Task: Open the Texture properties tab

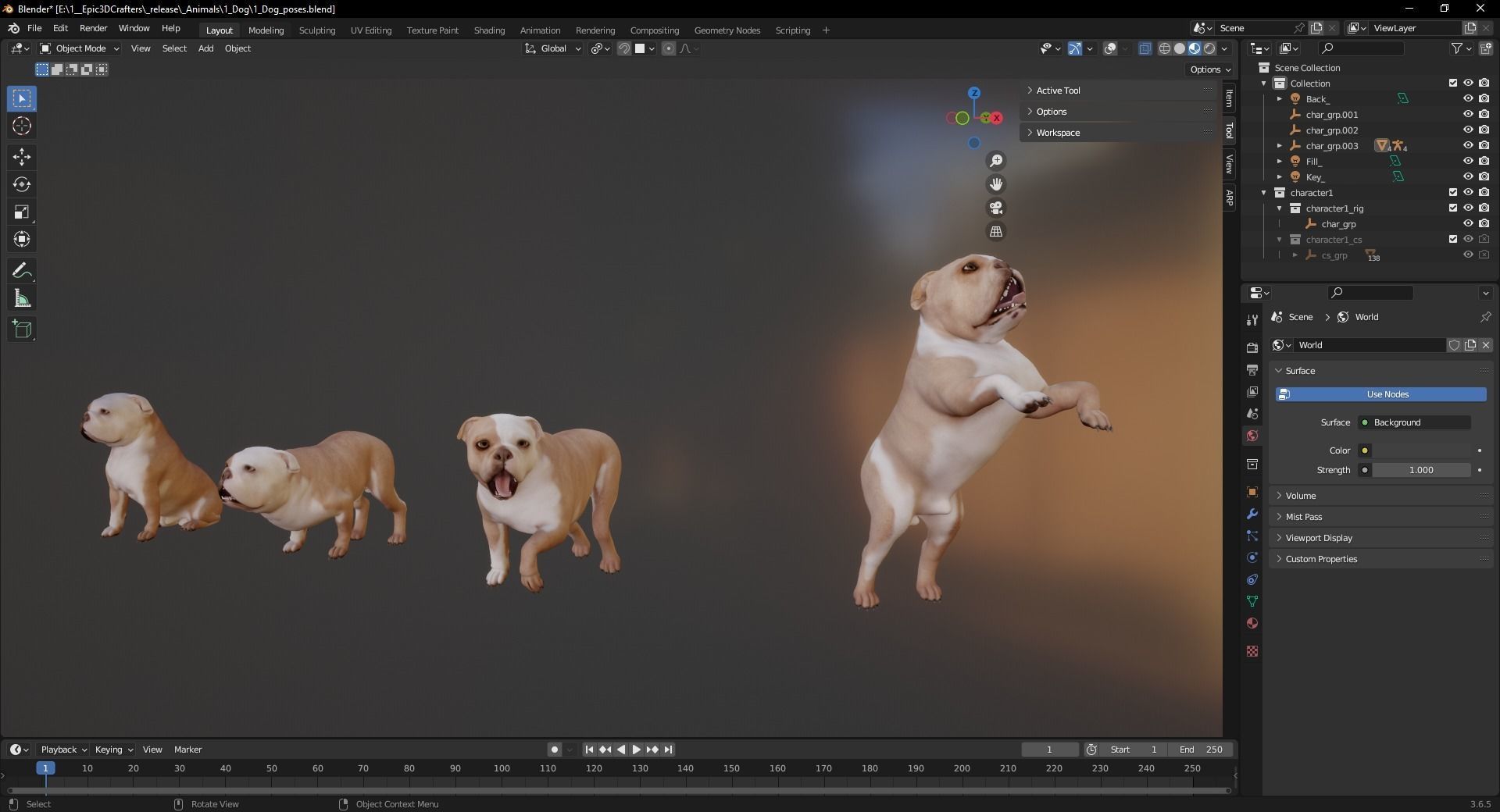Action: tap(1252, 651)
